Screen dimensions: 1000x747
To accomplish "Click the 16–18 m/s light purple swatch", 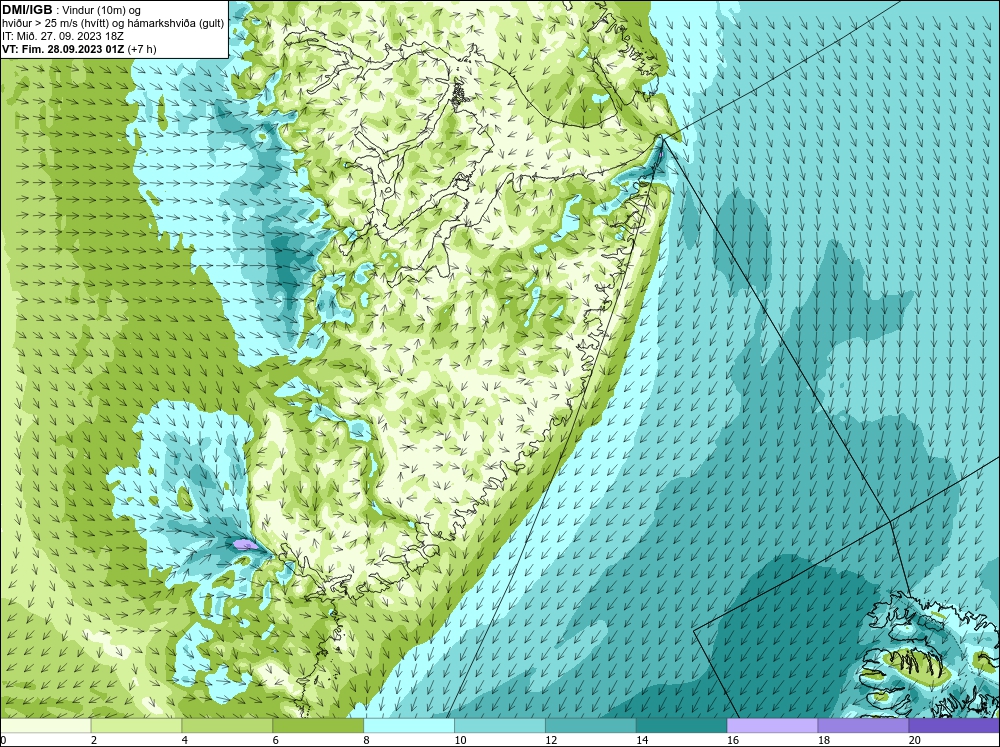I will 772,725.
